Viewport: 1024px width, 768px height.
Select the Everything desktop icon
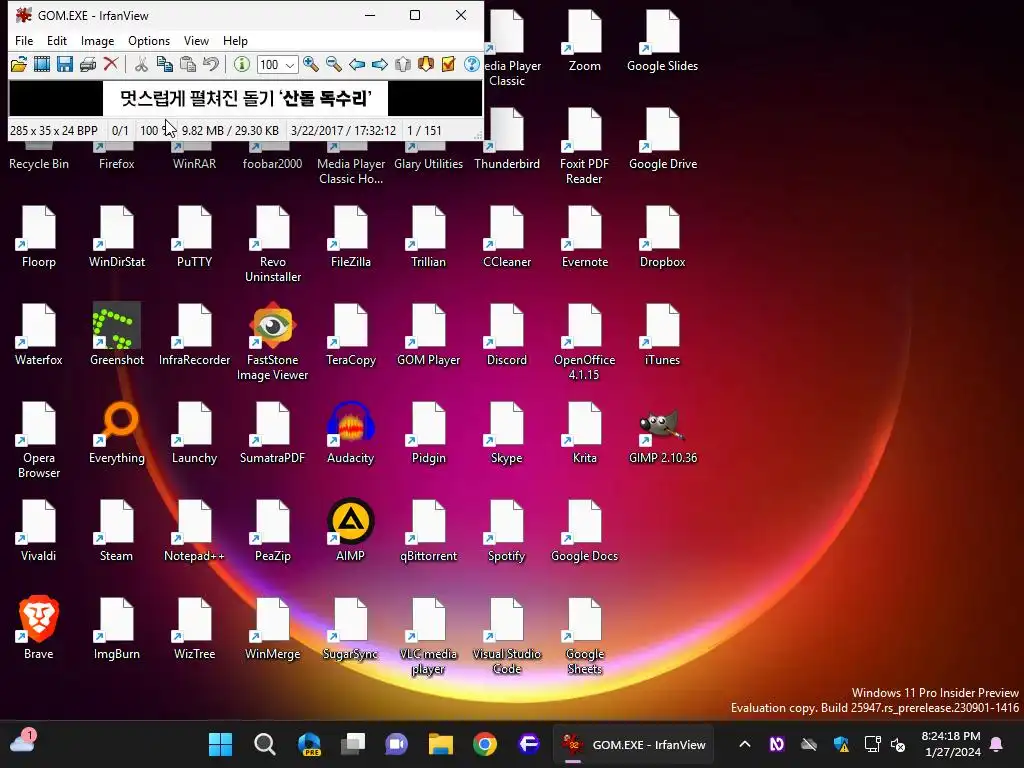[117, 432]
